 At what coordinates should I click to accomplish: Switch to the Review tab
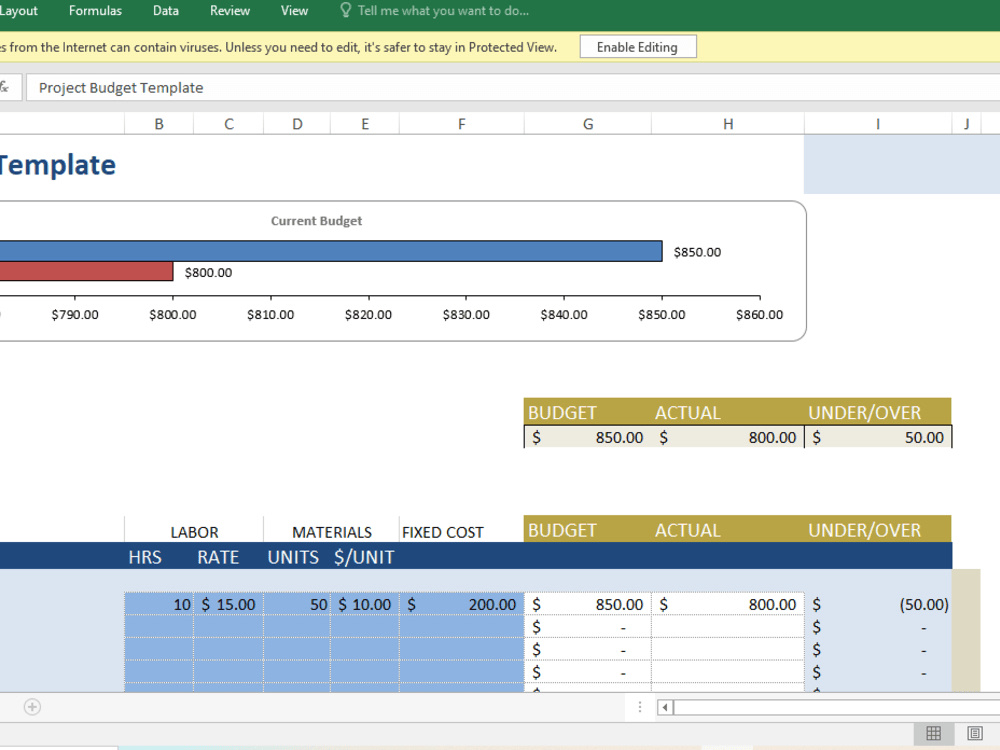[x=230, y=11]
